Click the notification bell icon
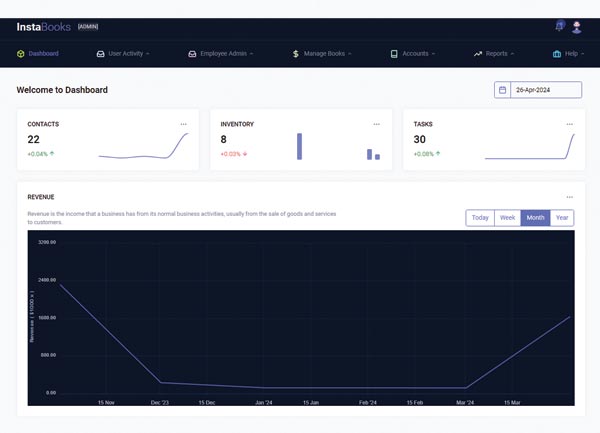The image size is (600, 433). click(559, 27)
